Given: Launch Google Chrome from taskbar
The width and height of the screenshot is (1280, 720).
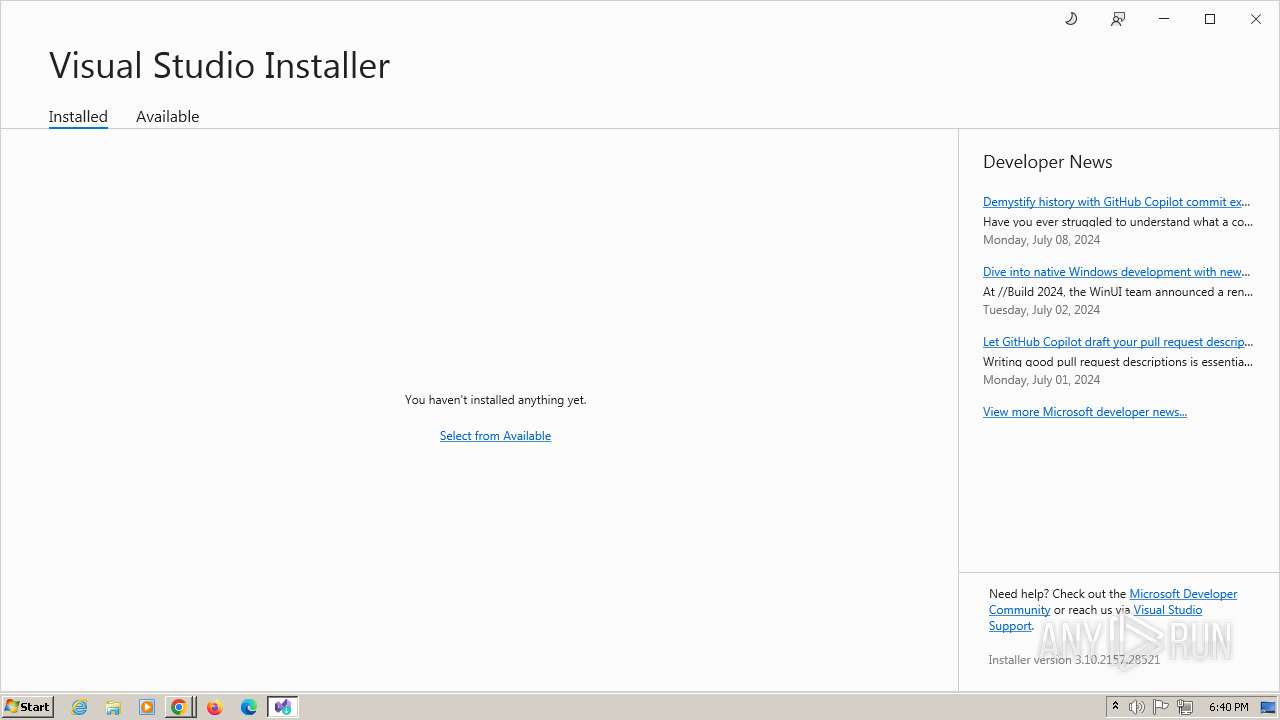Looking at the screenshot, I should point(179,707).
